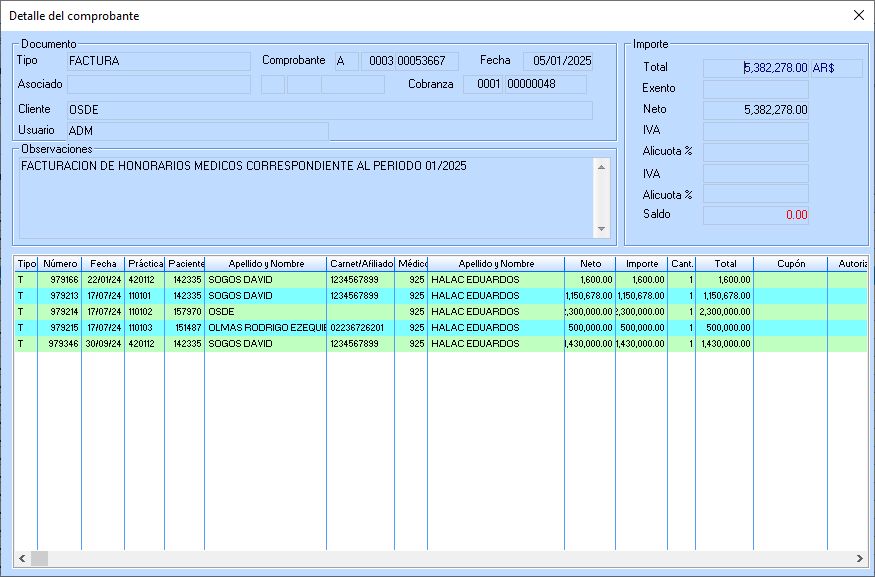Viewport: 875px width, 577px height.
Task: Click the Observaciones scroll down arrow
Action: tap(601, 229)
